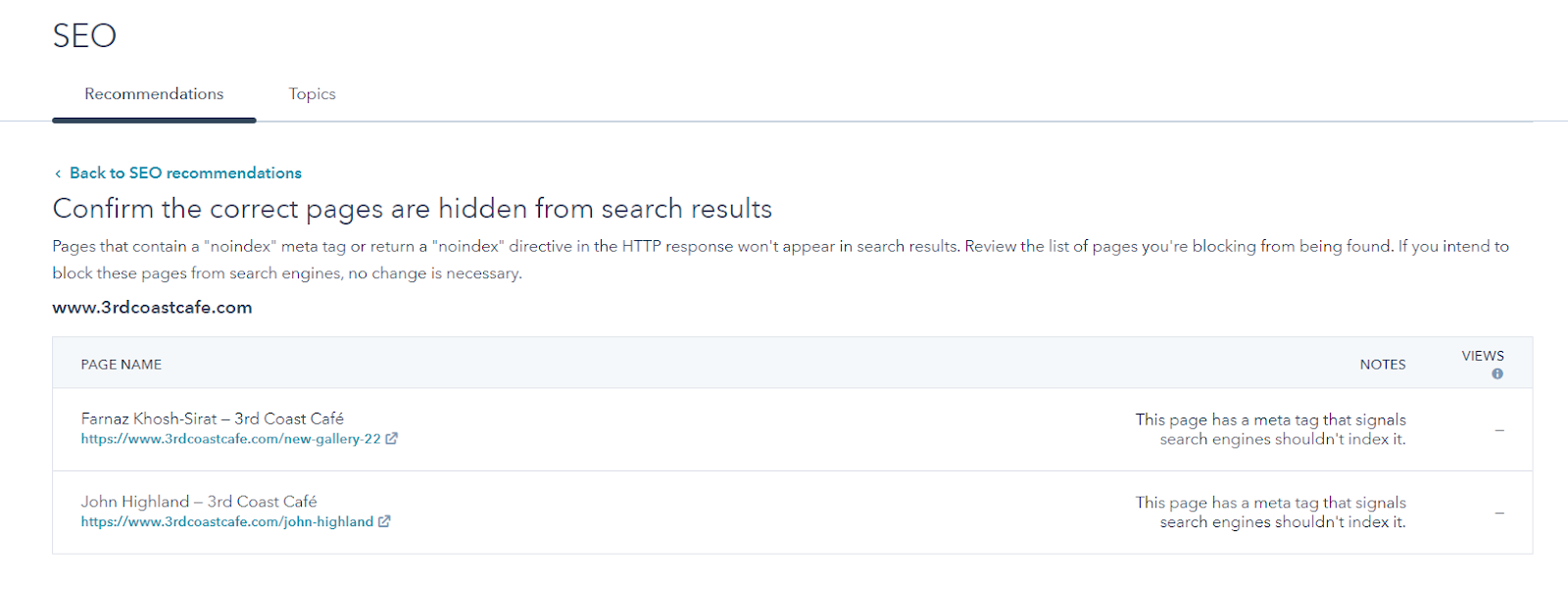Click the back chevron arrow icon
1568x589 pixels.
[58, 173]
